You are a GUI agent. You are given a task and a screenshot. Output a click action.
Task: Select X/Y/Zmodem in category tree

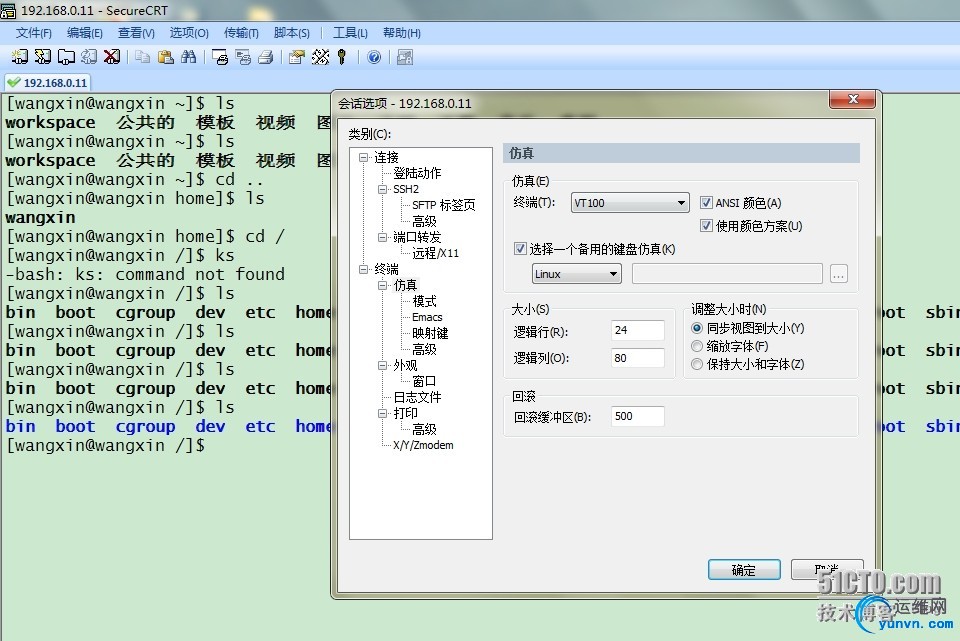[423, 445]
